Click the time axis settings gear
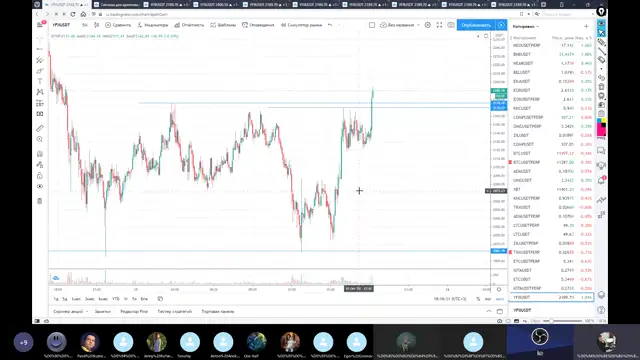 click(499, 289)
